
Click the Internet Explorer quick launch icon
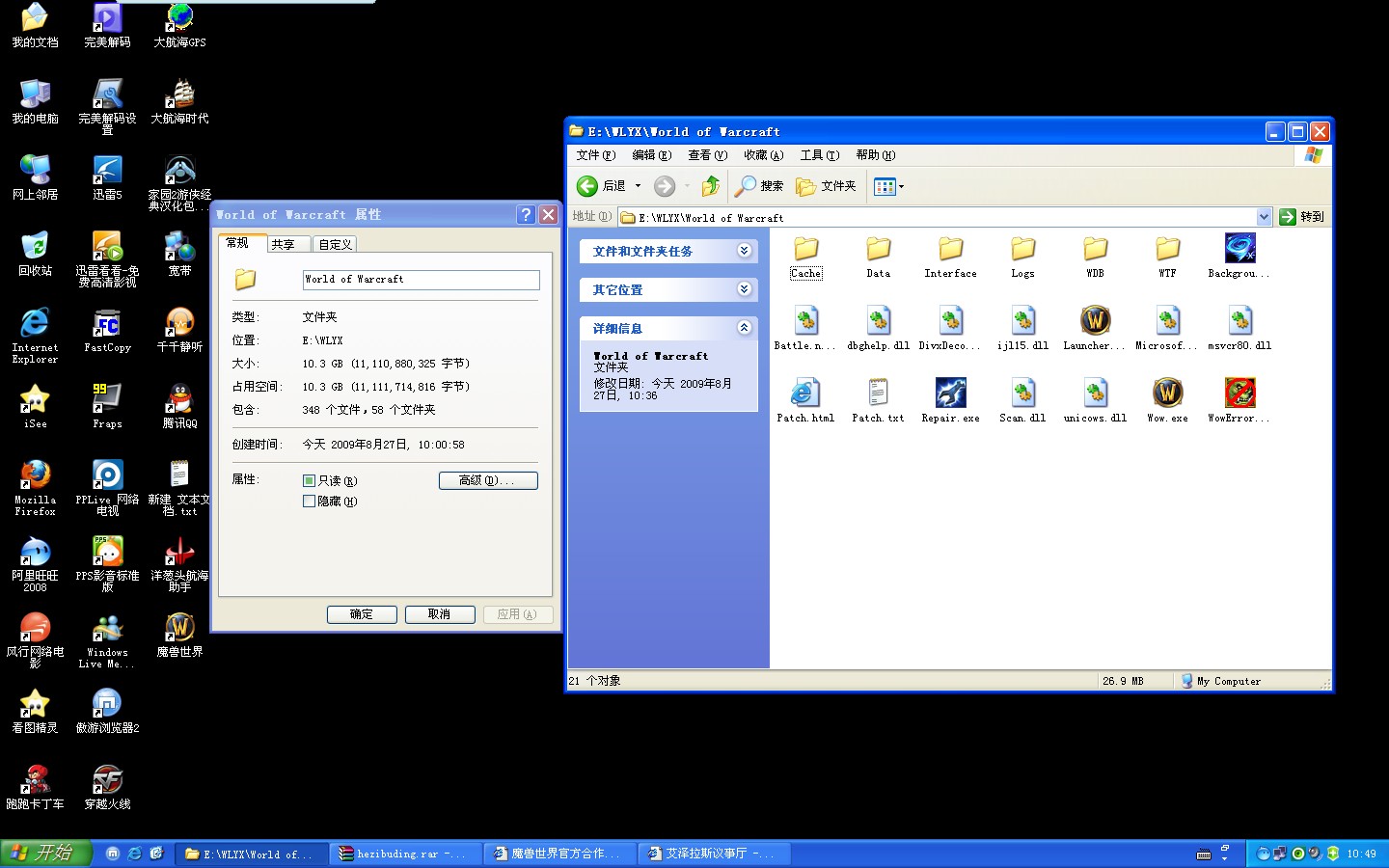134,854
